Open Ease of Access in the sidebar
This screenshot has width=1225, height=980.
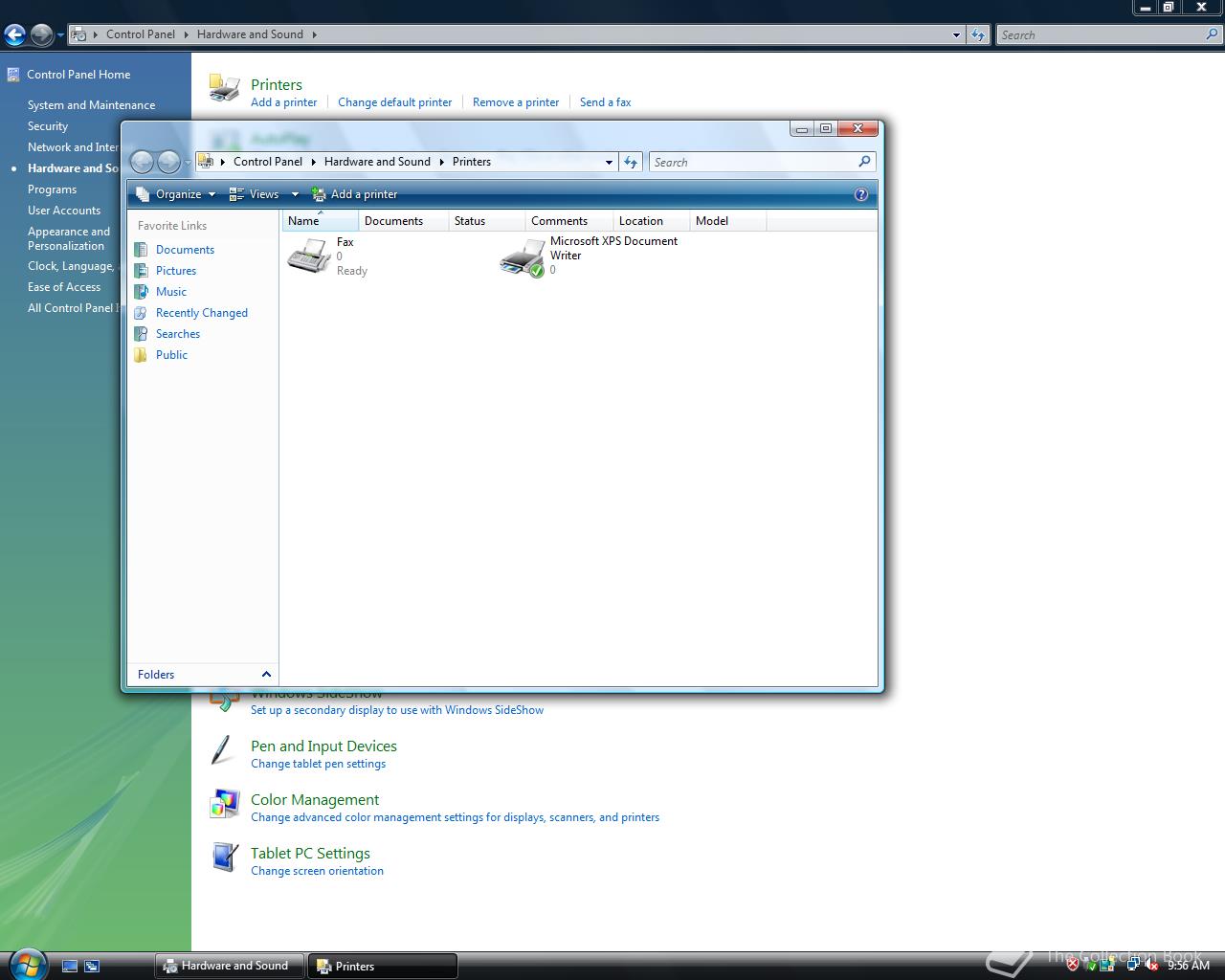pyautogui.click(x=64, y=287)
